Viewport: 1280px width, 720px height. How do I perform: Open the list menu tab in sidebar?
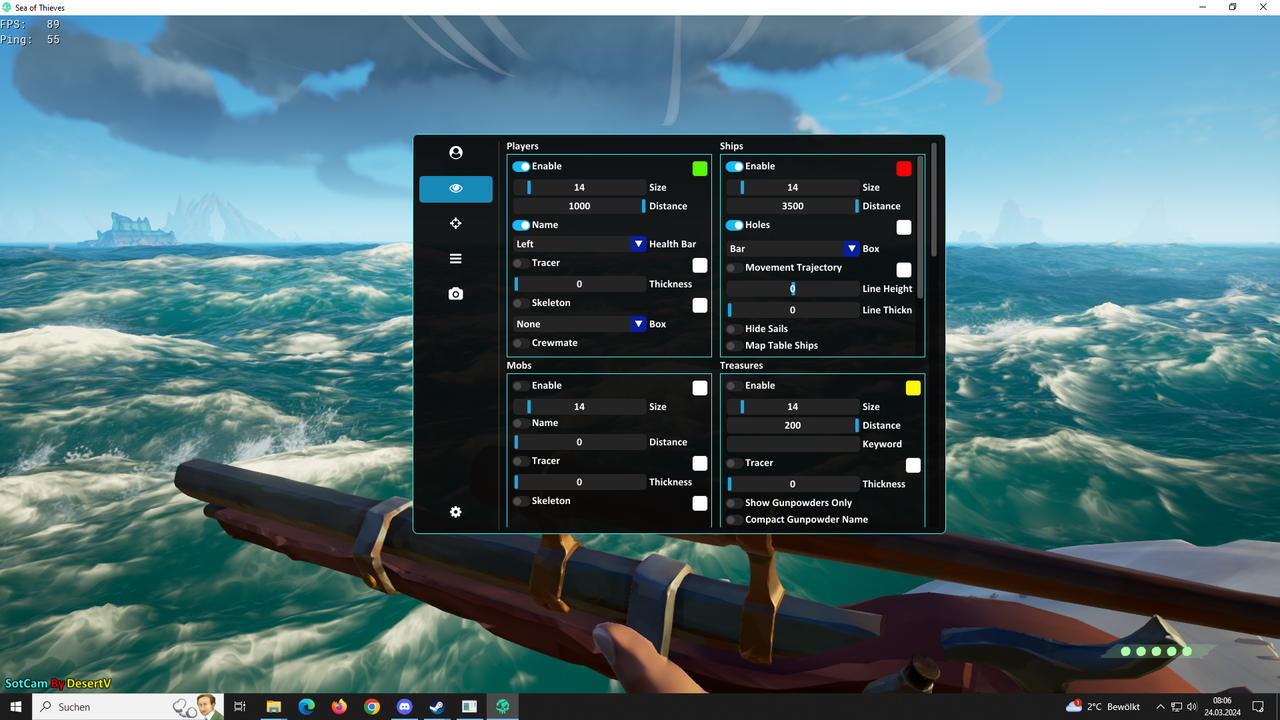tap(456, 259)
